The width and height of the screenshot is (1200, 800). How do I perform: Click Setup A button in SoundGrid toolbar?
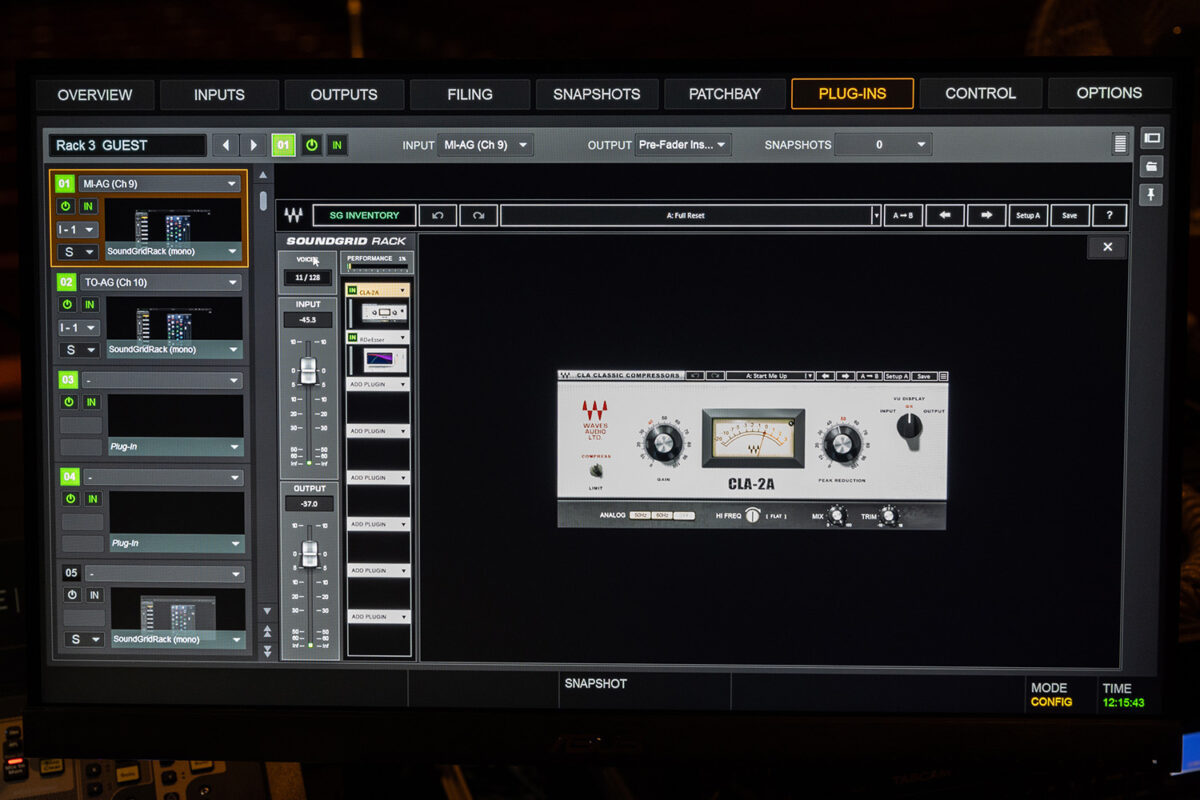1028,215
